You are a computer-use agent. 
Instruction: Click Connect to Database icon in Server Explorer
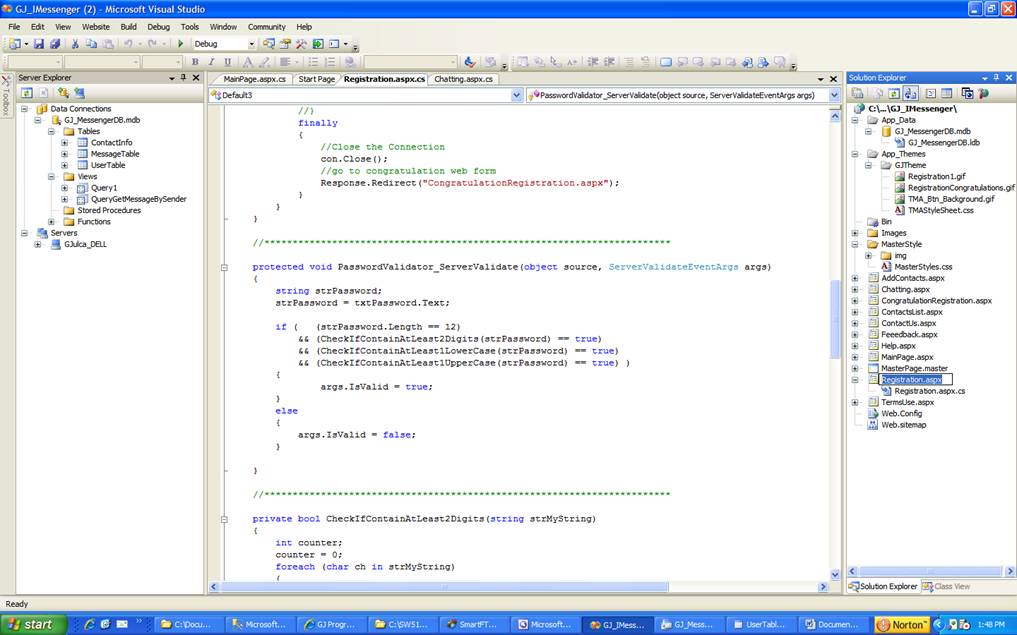tap(62, 93)
